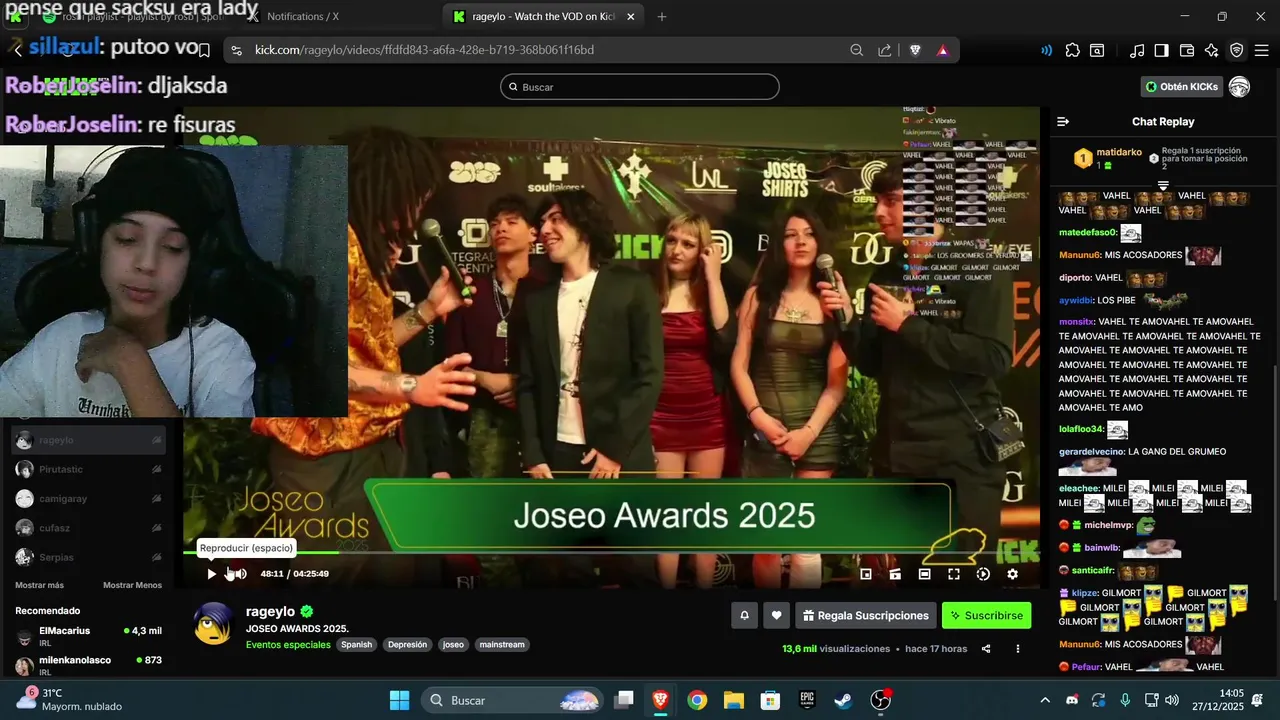
Task: Open Steam from the taskbar
Action: pyautogui.click(x=843, y=700)
